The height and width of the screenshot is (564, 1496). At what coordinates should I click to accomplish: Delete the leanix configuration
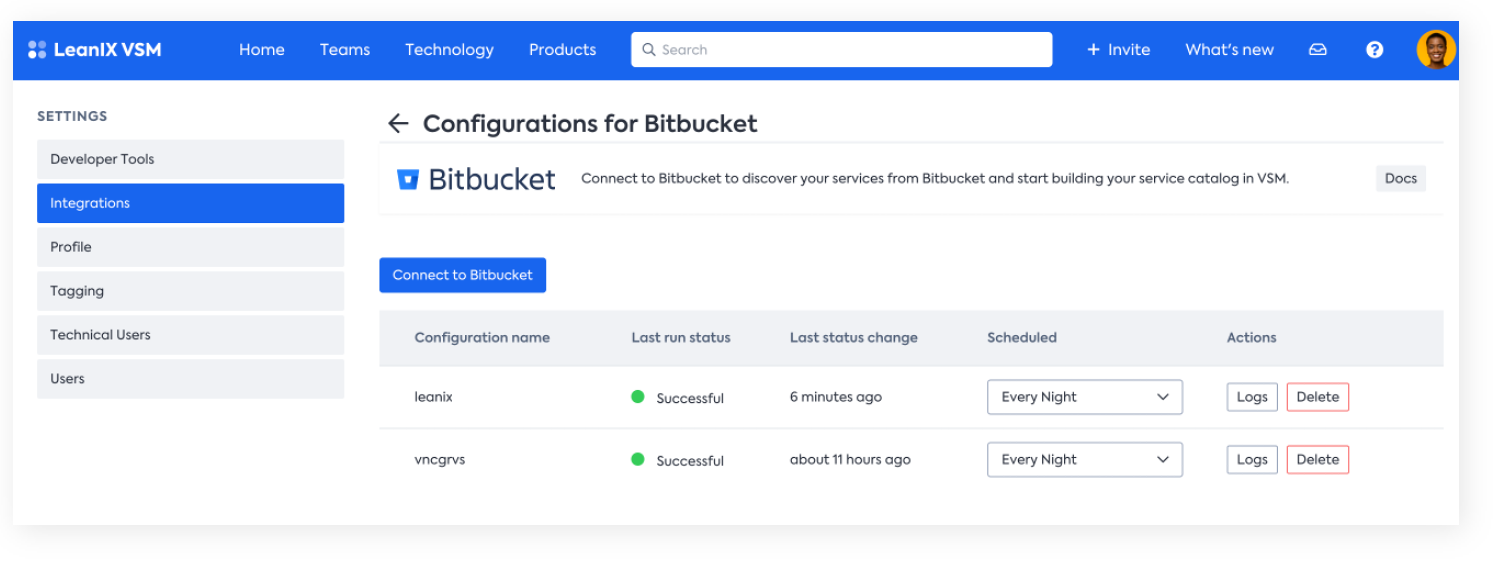click(x=1318, y=397)
